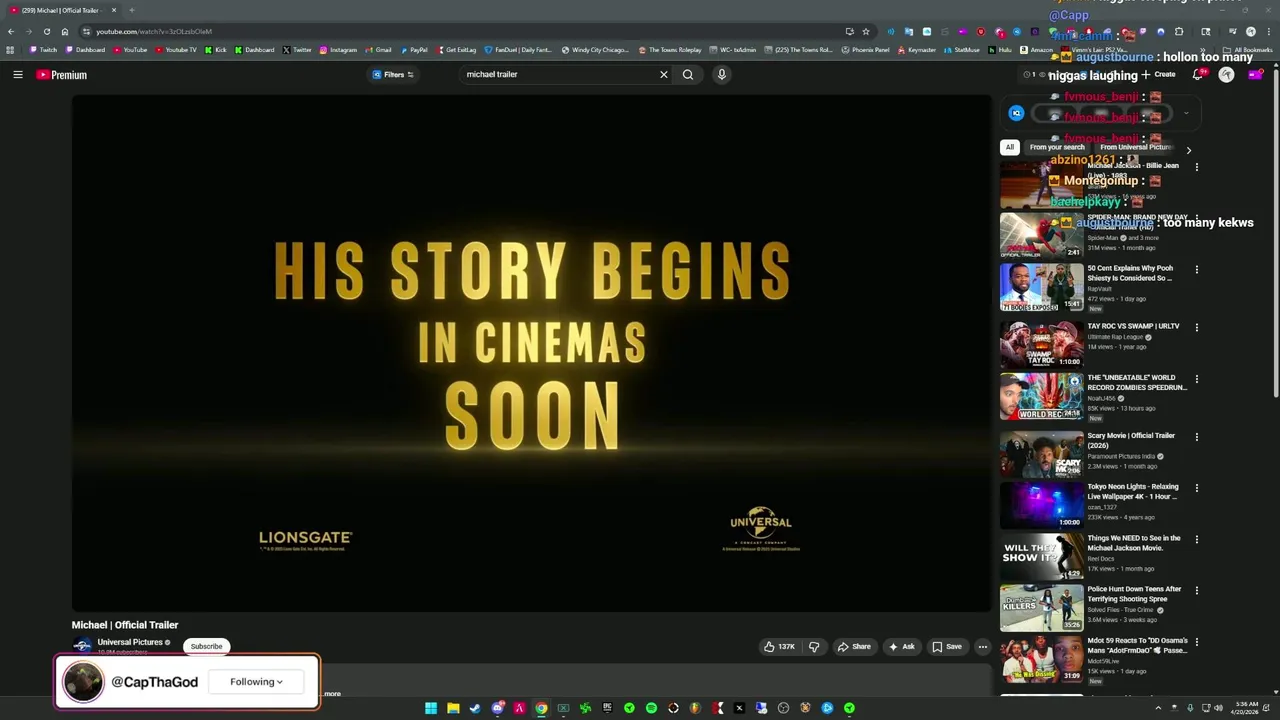Click the magnifying glass search button
This screenshot has width=1280, height=720.
[x=688, y=74]
